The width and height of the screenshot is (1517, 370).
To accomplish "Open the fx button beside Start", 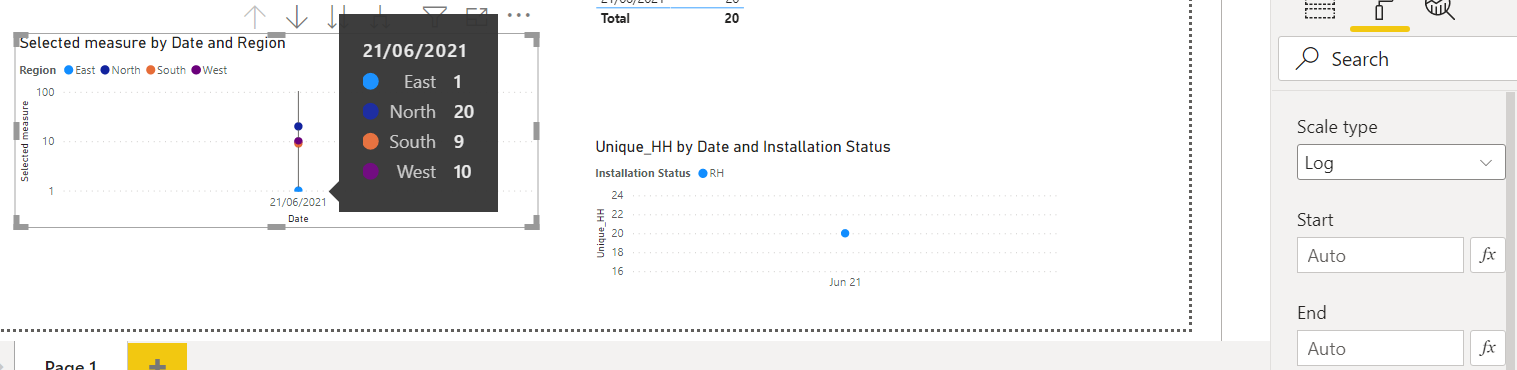I will click(1488, 255).
